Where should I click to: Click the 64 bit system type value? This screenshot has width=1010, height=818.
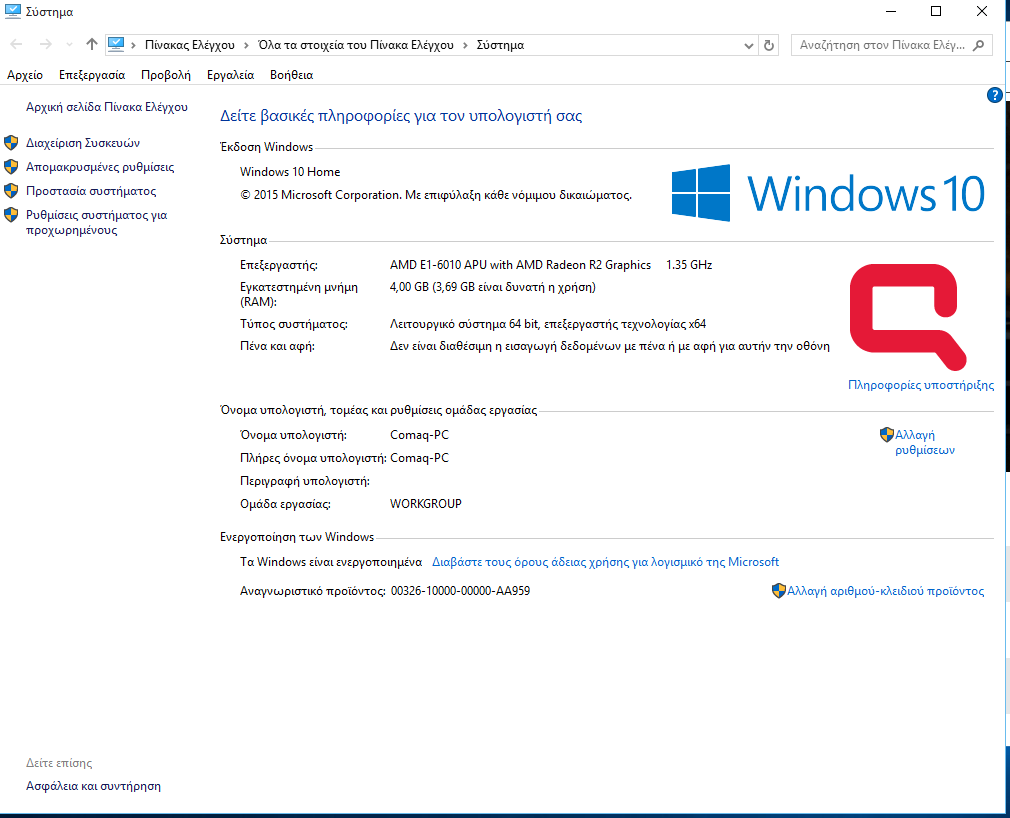[548, 324]
